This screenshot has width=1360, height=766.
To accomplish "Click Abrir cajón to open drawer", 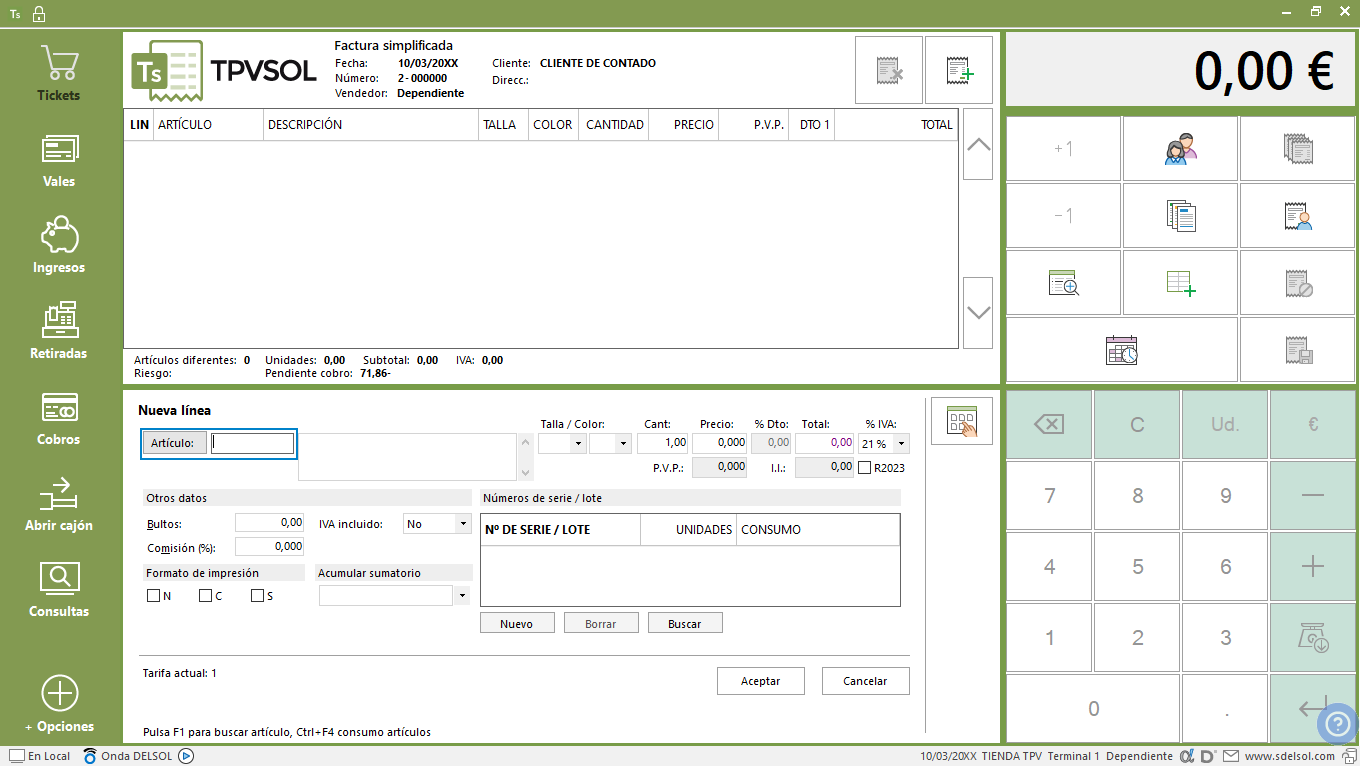I will click(59, 505).
